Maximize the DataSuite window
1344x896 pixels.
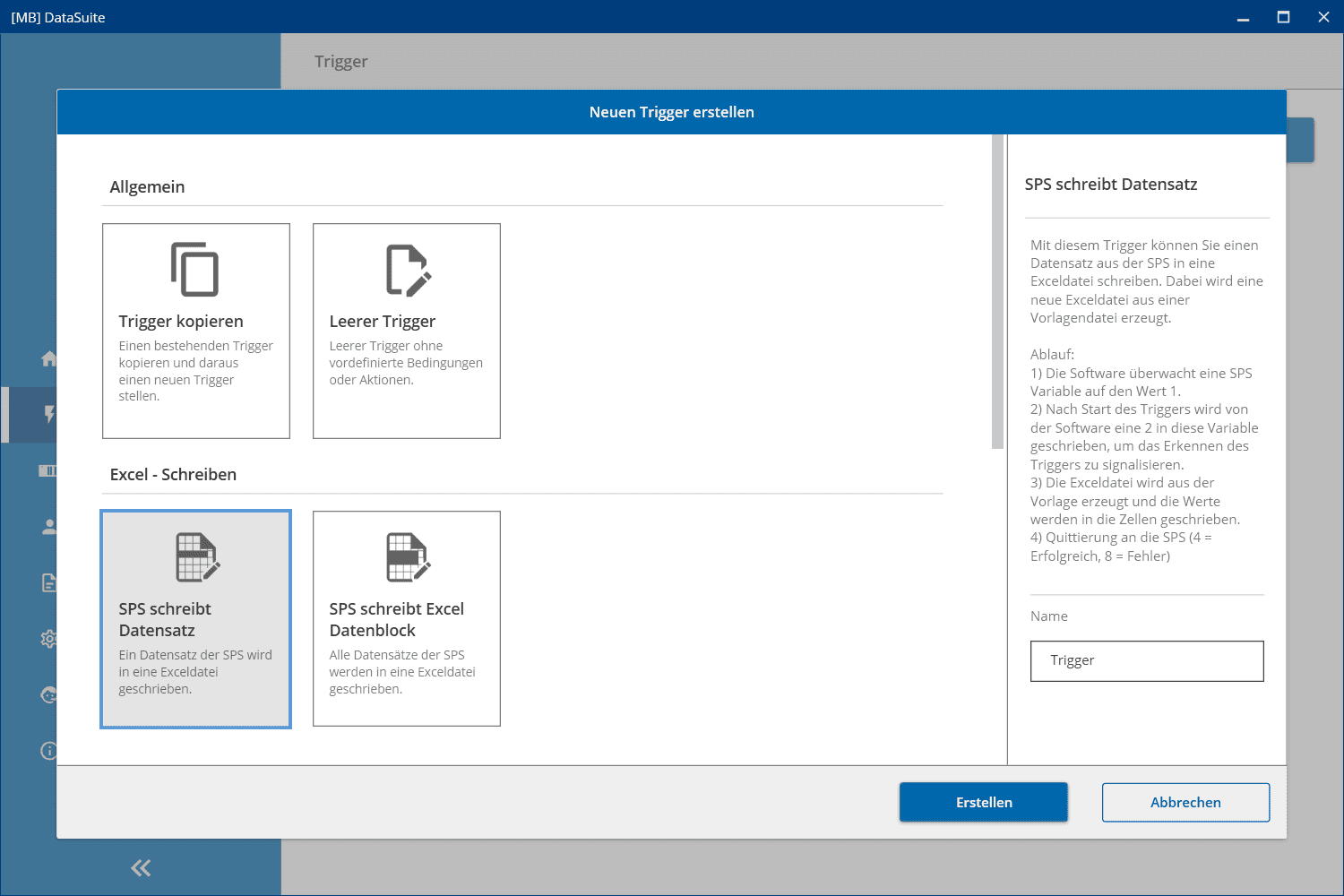[1283, 17]
